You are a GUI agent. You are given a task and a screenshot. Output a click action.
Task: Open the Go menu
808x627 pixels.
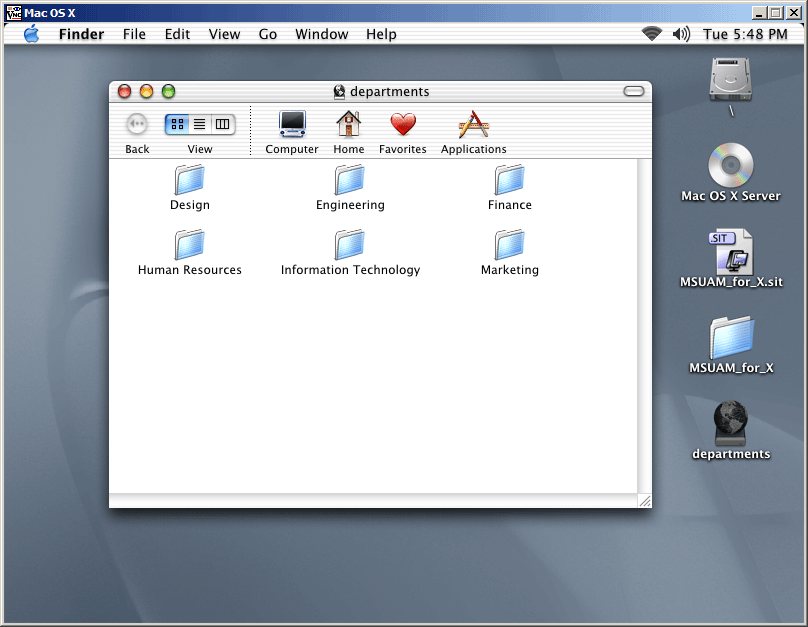coord(268,34)
